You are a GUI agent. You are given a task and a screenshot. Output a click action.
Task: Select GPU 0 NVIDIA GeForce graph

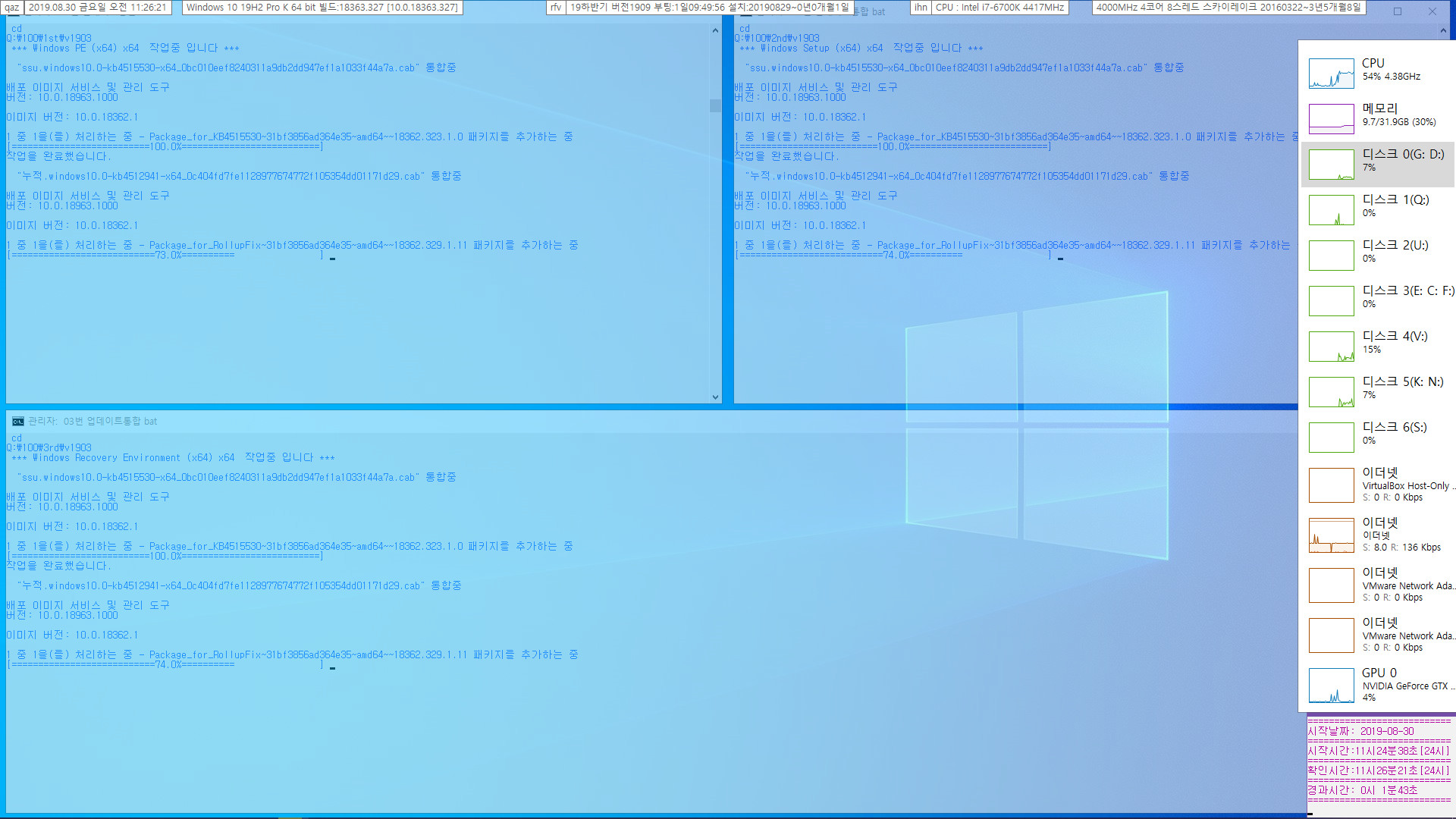click(x=1331, y=686)
